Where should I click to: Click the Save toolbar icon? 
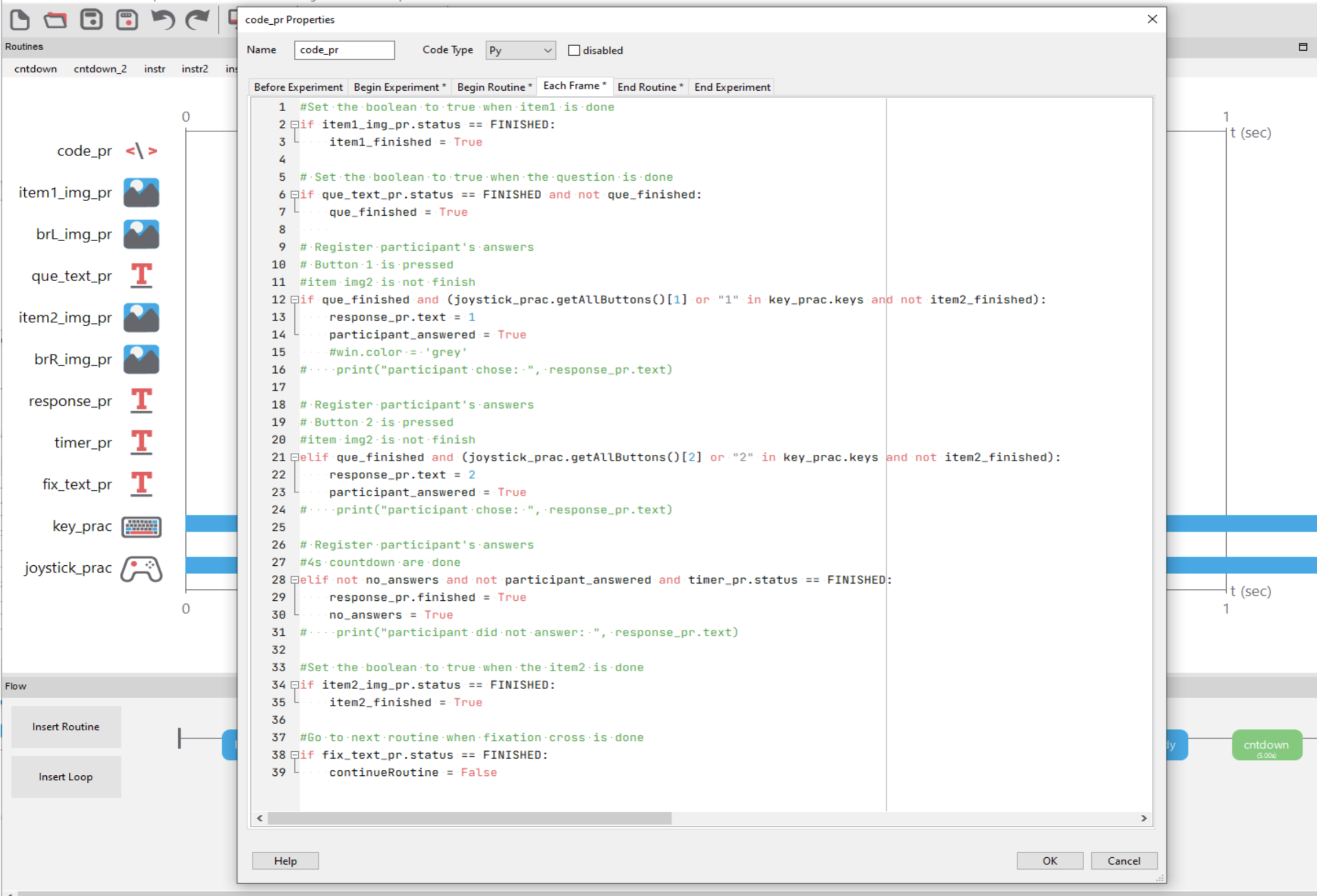point(91,20)
